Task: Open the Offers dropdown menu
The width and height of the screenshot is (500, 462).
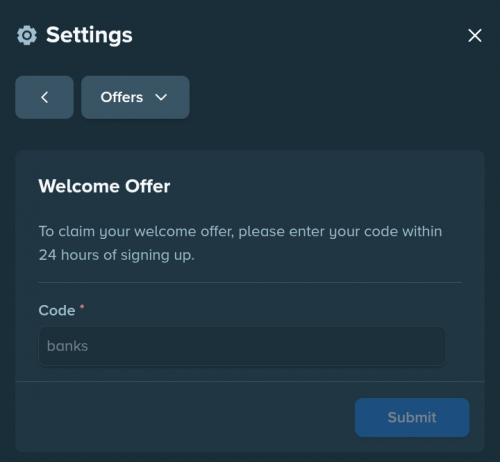Action: tap(135, 97)
